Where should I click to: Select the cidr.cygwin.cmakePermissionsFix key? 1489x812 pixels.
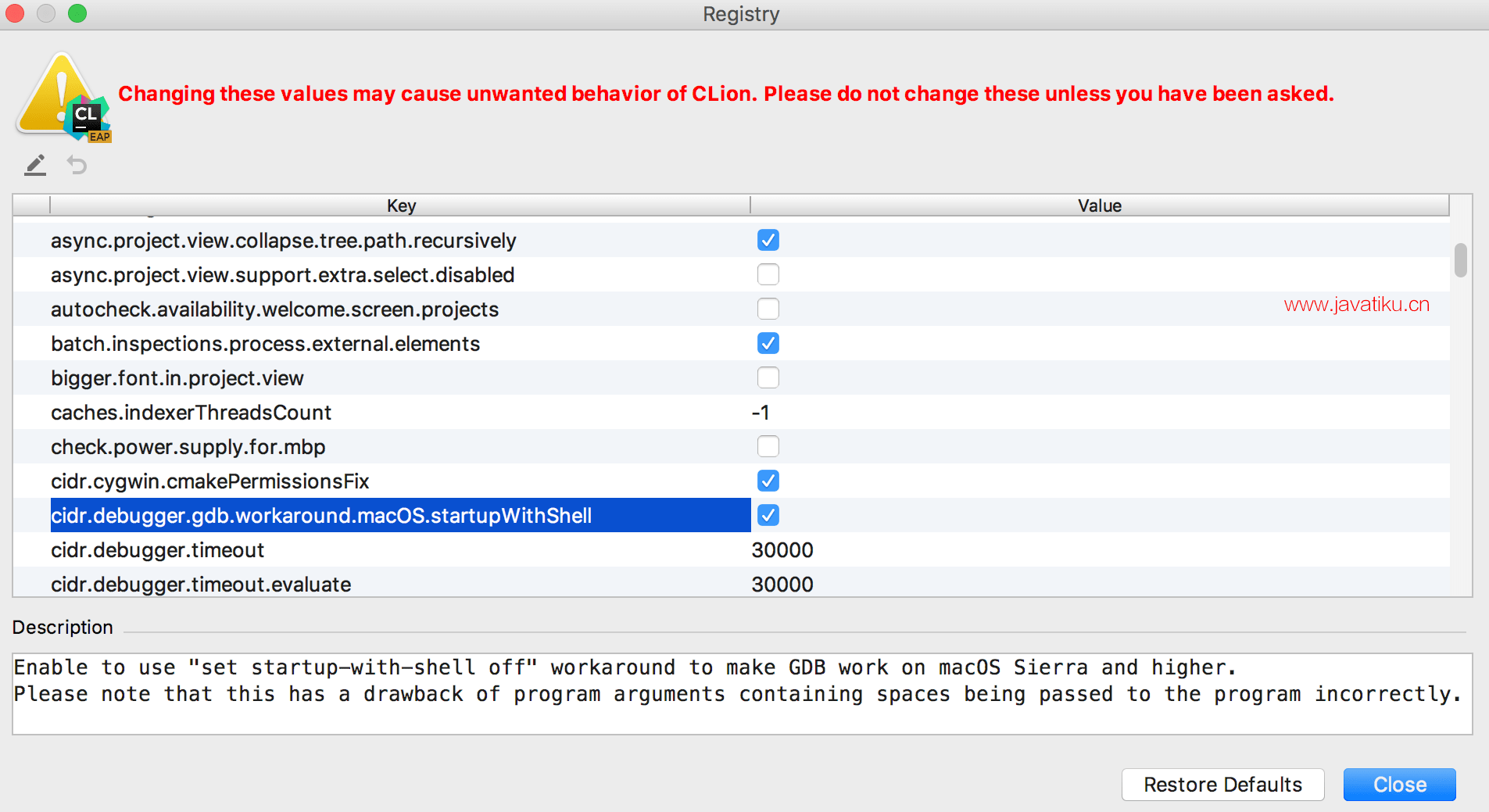[209, 481]
